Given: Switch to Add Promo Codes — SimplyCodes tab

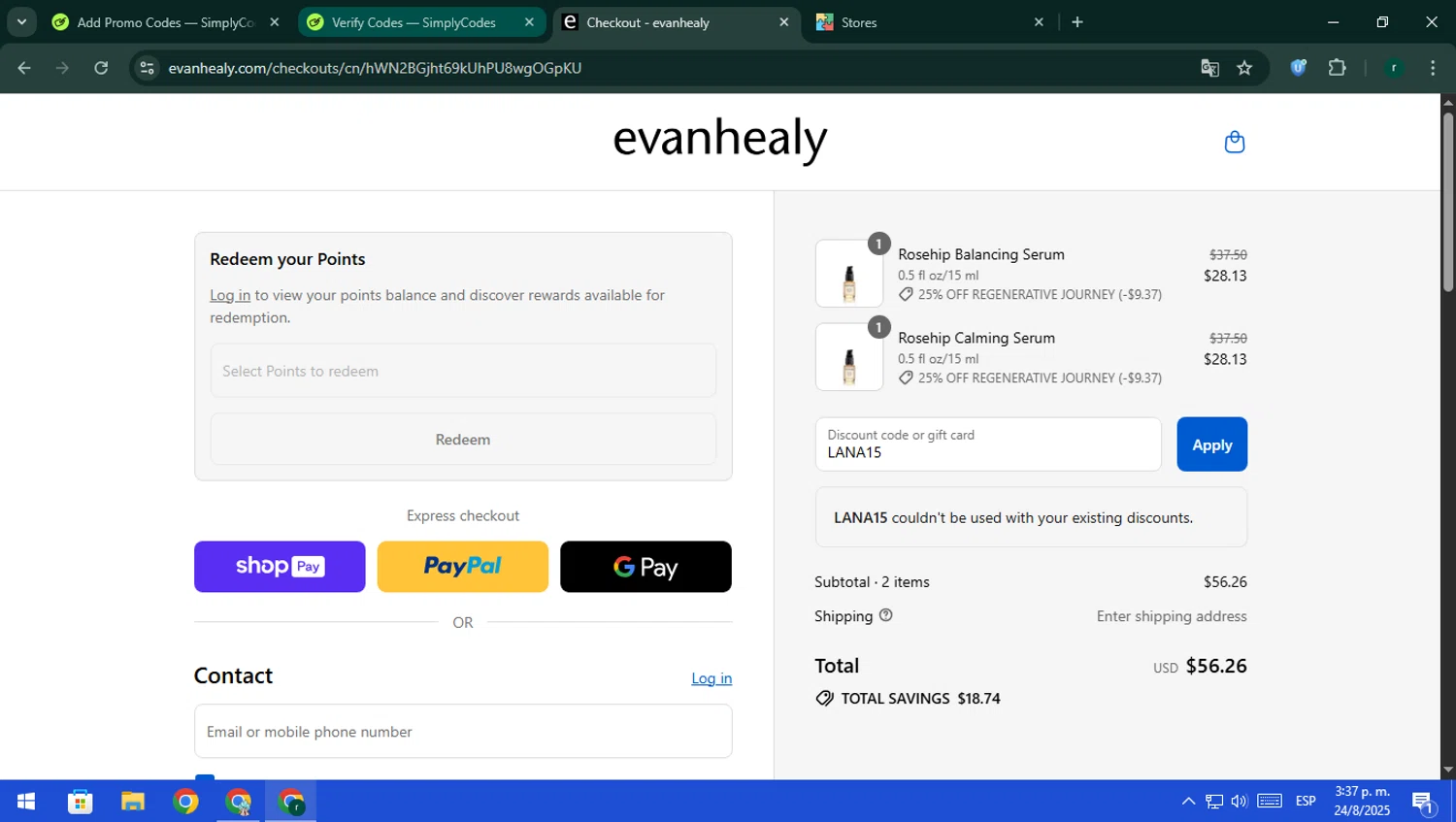Looking at the screenshot, I should pos(166,22).
